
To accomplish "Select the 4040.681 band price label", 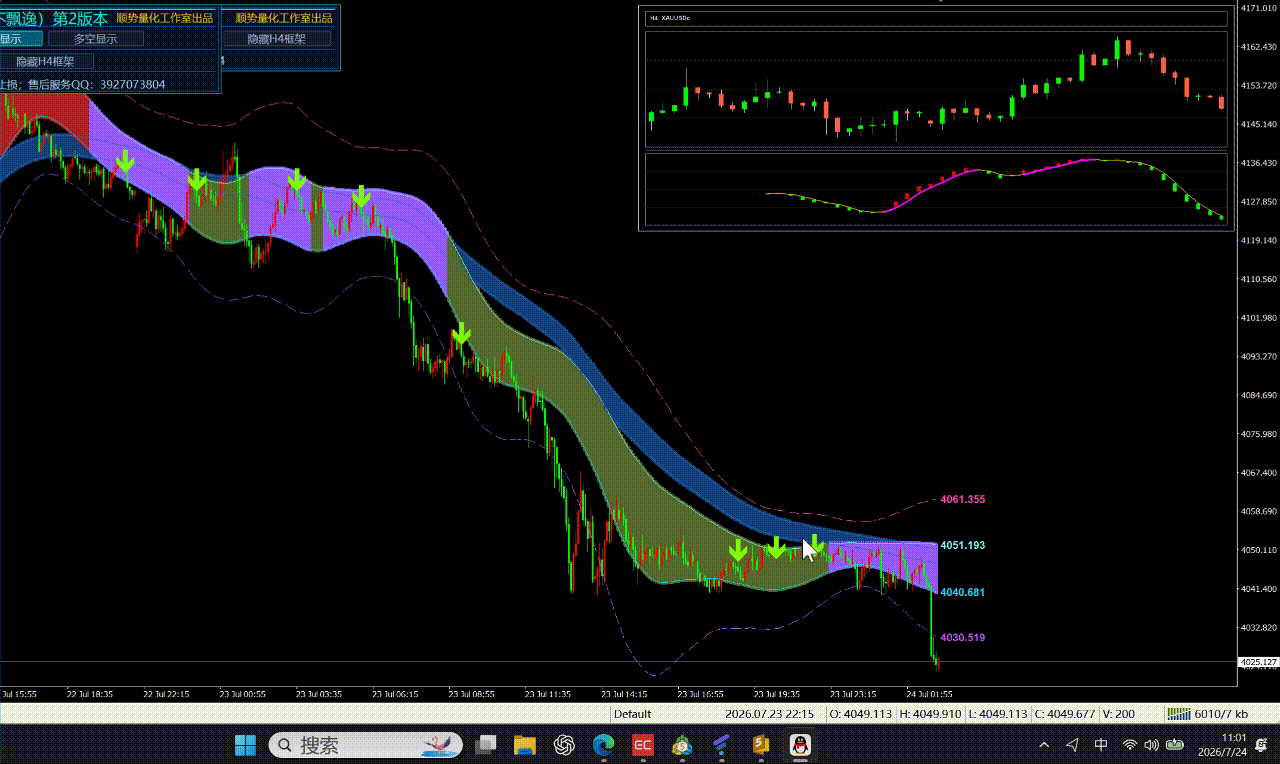I will (x=963, y=593).
